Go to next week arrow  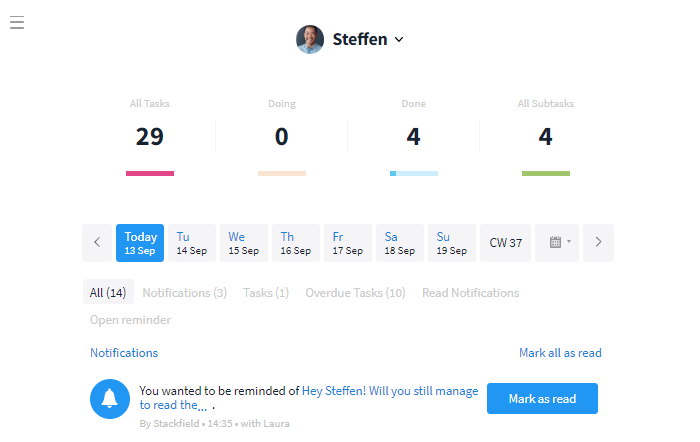coord(598,242)
